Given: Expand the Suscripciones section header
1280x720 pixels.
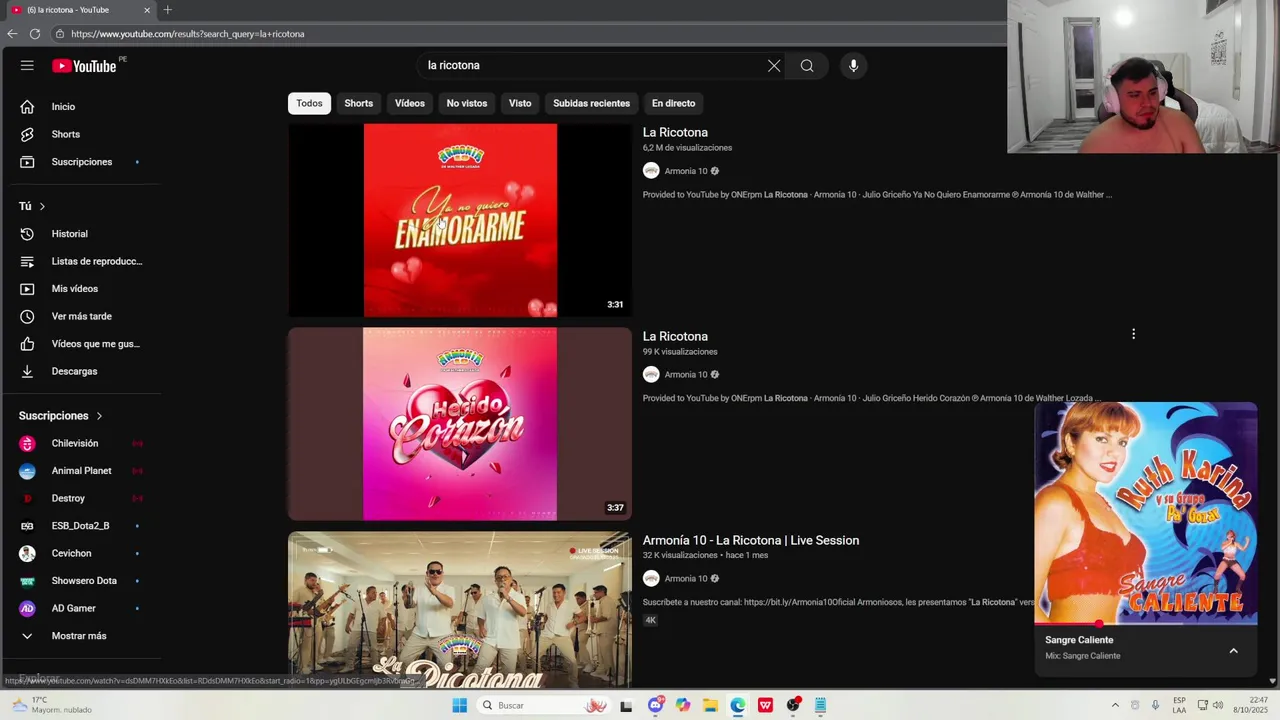Looking at the screenshot, I should [61, 415].
